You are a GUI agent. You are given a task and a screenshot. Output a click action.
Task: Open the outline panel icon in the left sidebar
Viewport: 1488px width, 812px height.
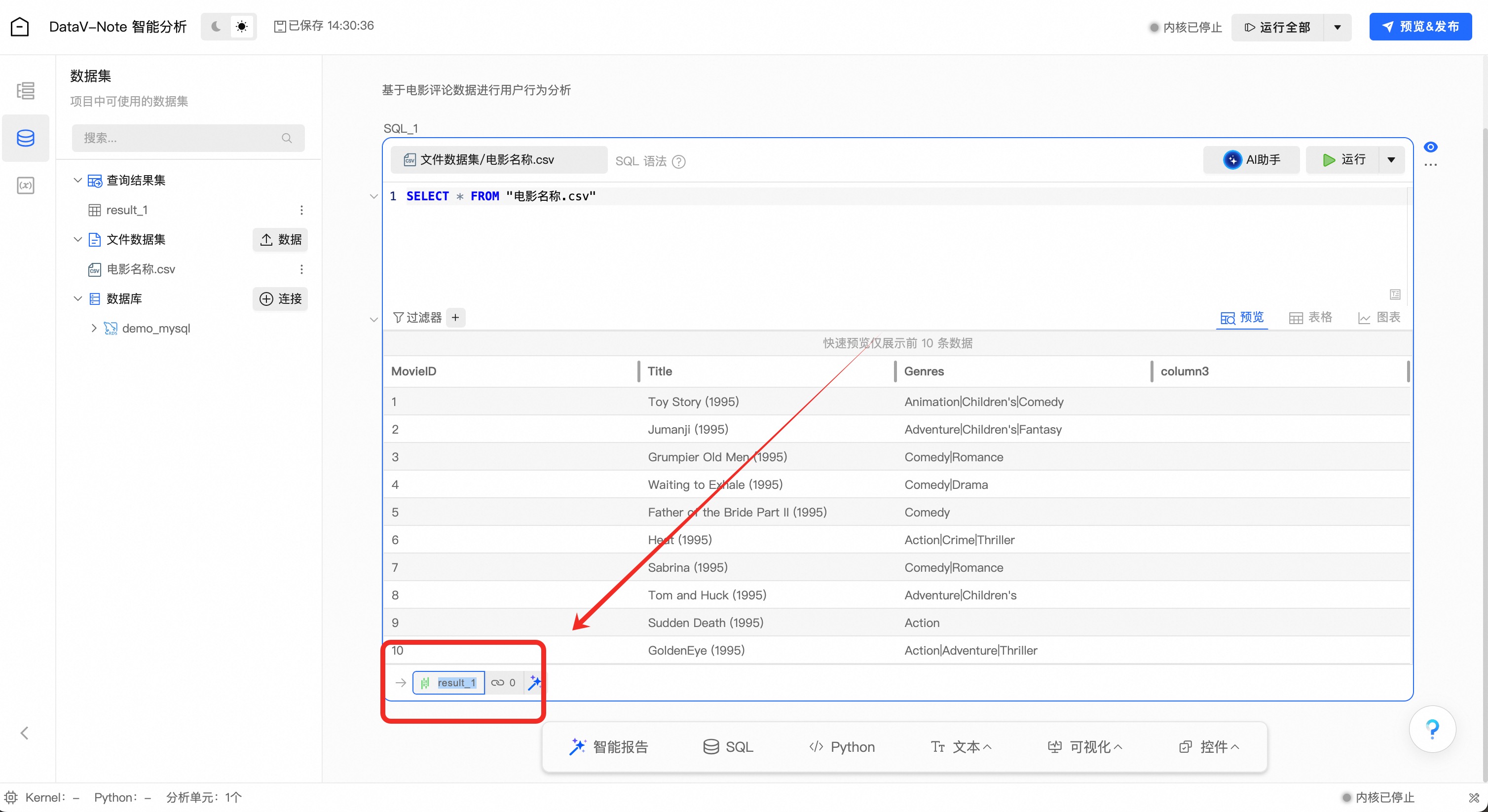pos(26,91)
